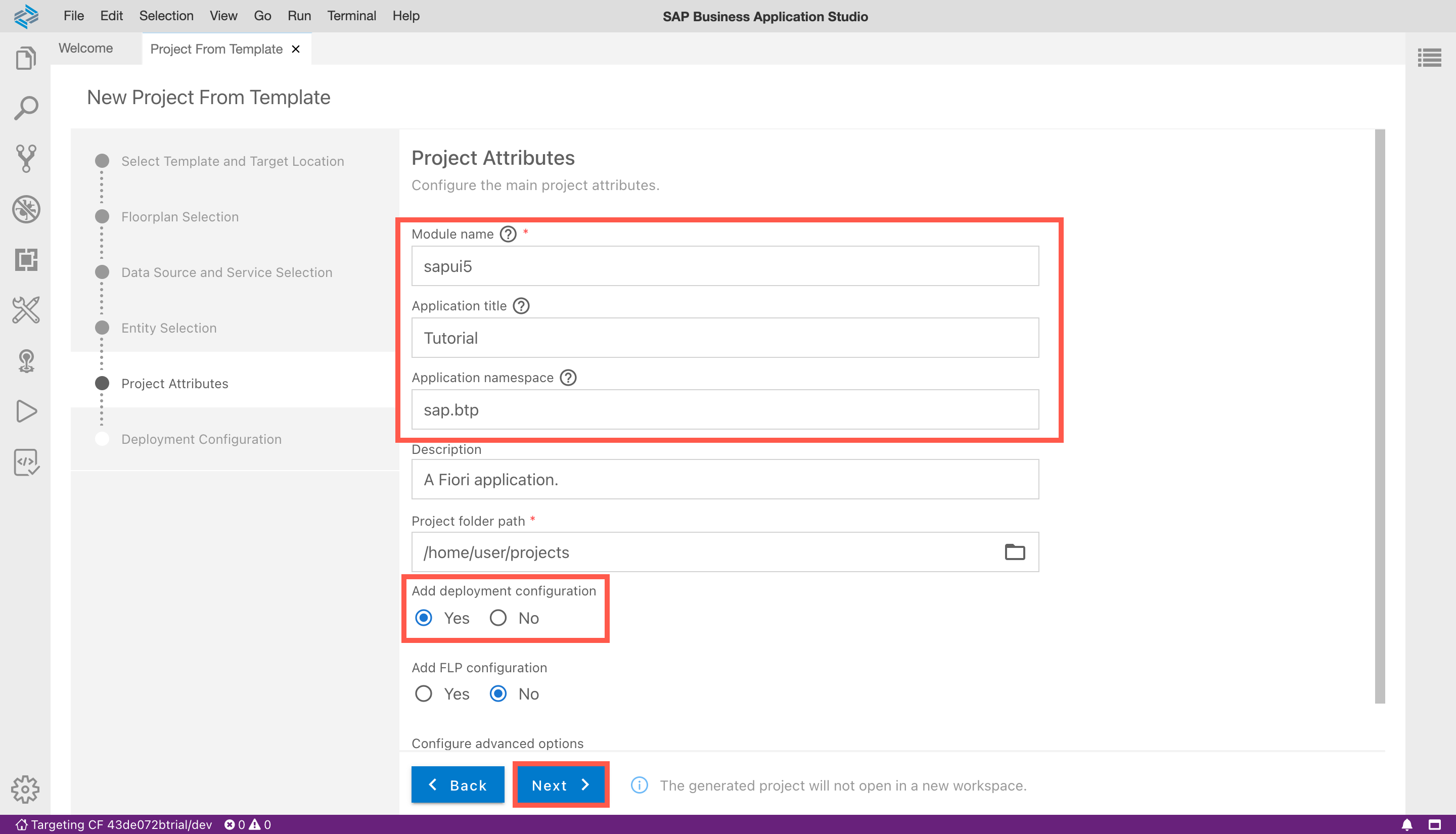The height and width of the screenshot is (834, 1456).
Task: Click the info icon beside the workspace message
Action: tap(639, 785)
